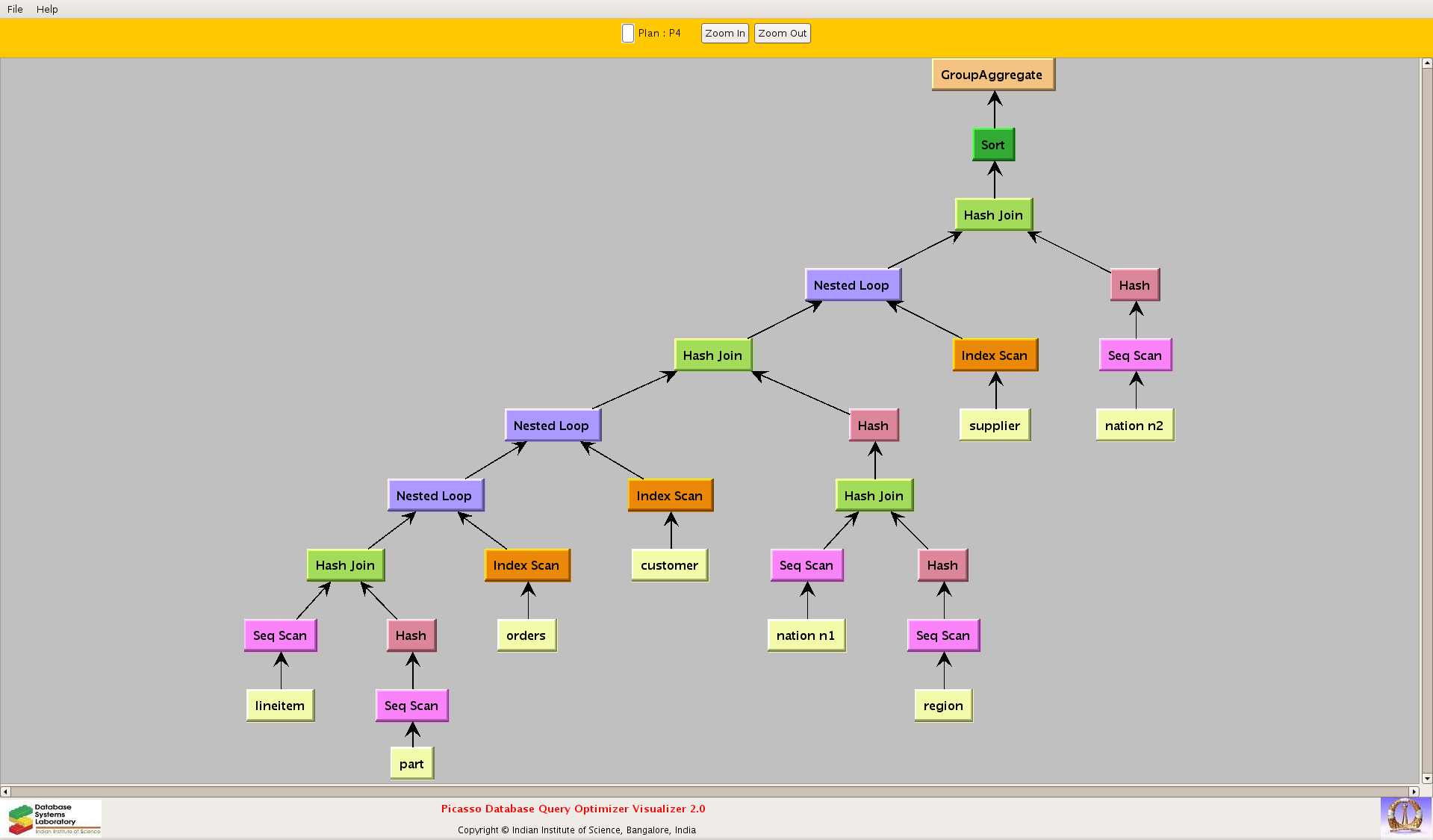The image size is (1433, 840).
Task: Click the part table node
Action: coord(411,764)
